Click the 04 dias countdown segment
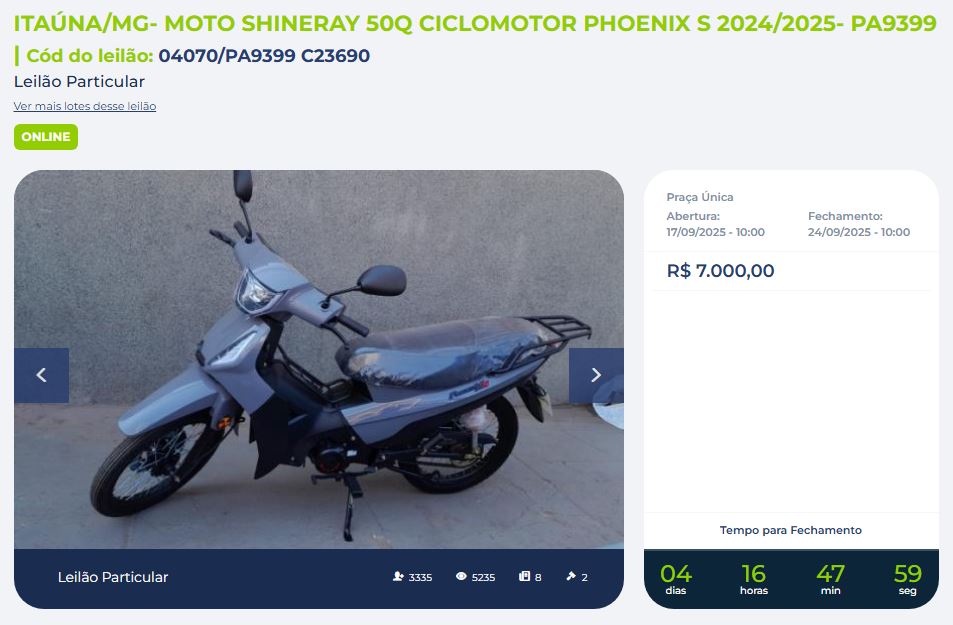The height and width of the screenshot is (625, 953). (x=676, y=579)
